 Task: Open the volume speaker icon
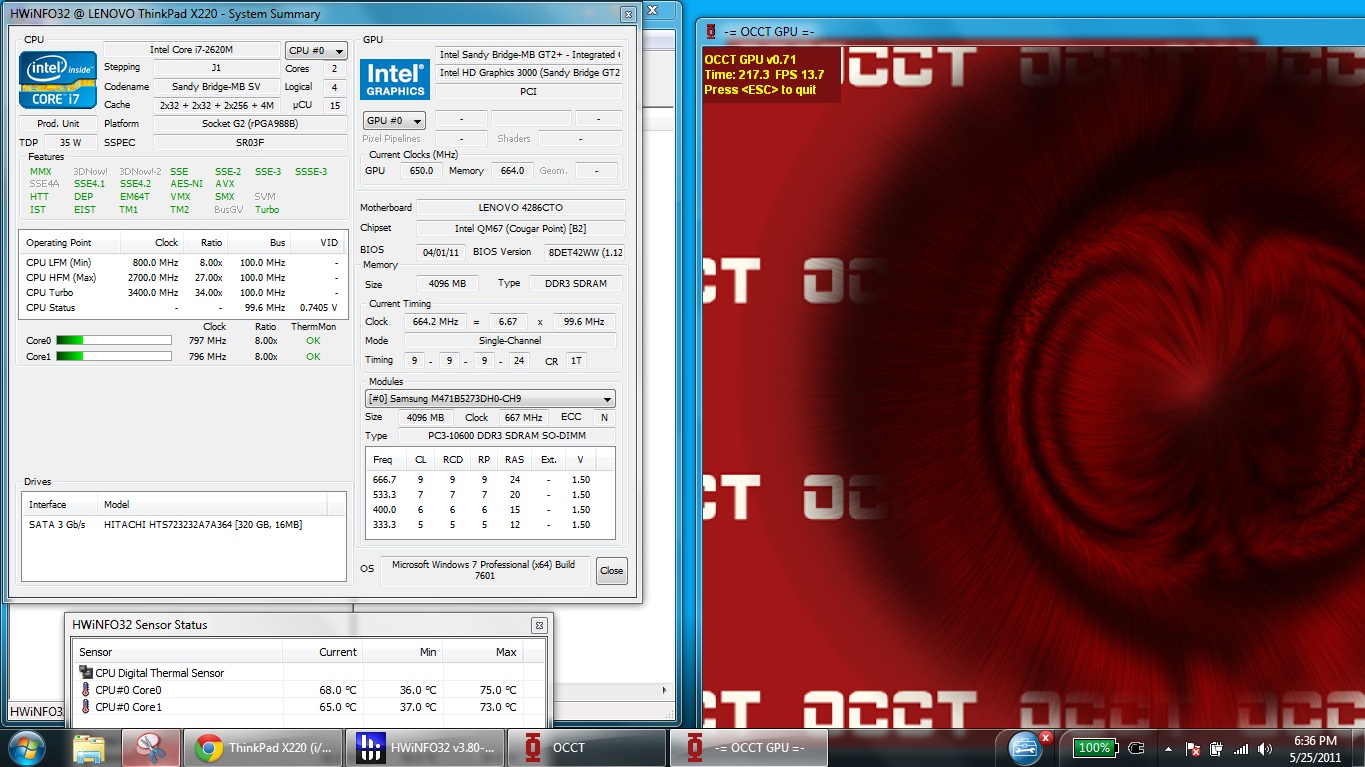tap(1267, 748)
